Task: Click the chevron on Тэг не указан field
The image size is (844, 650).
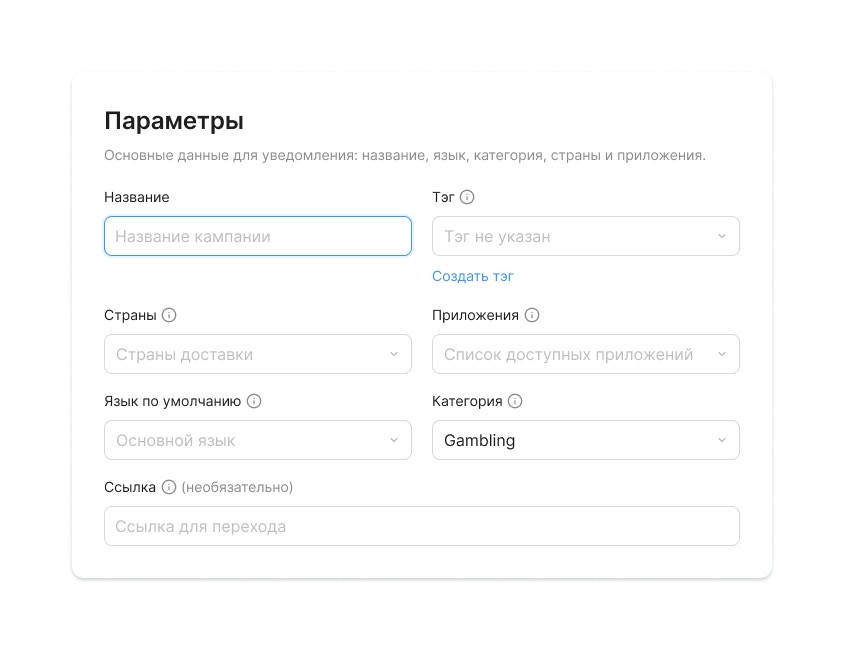Action: tap(722, 236)
